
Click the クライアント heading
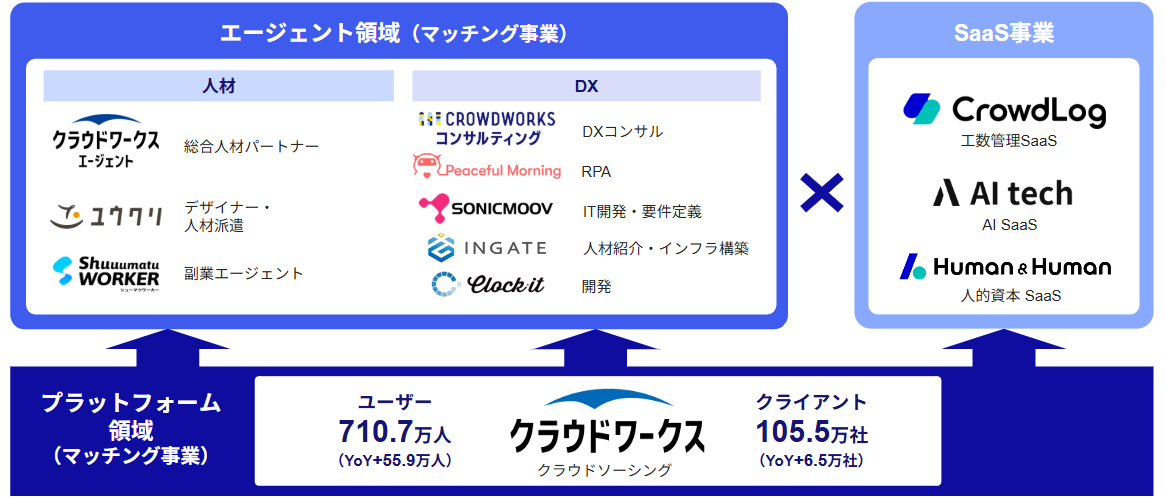coord(811,402)
